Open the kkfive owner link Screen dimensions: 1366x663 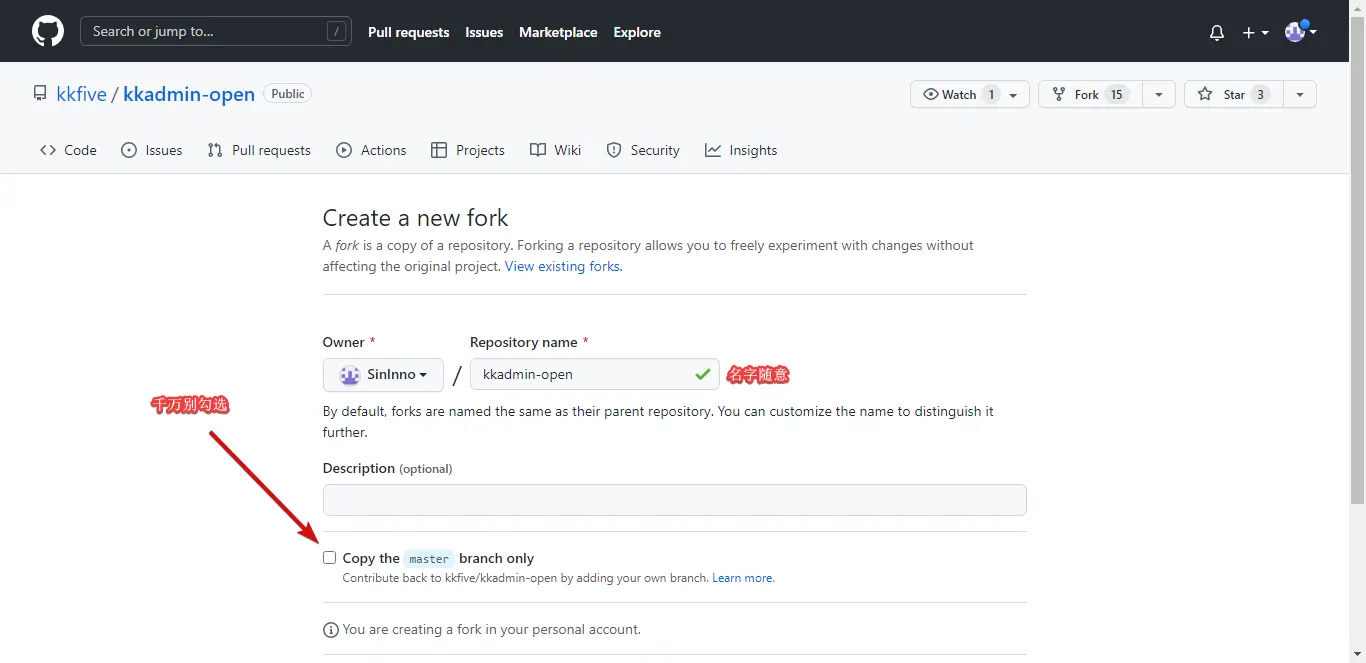click(82, 94)
